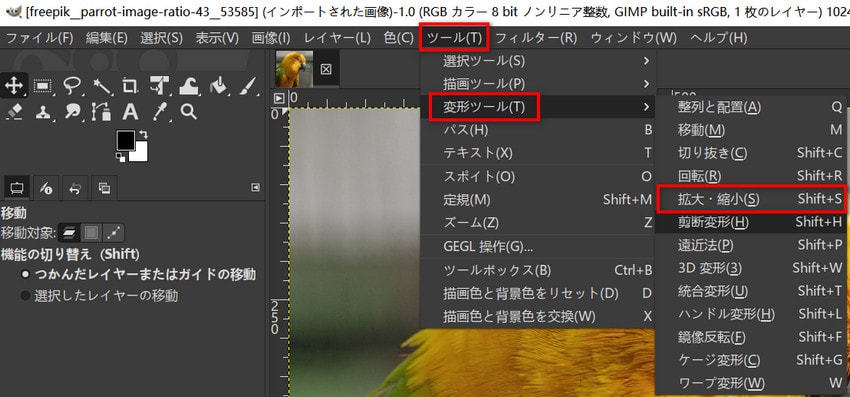
Task: Set move target to layer icon
Action: coord(69,233)
